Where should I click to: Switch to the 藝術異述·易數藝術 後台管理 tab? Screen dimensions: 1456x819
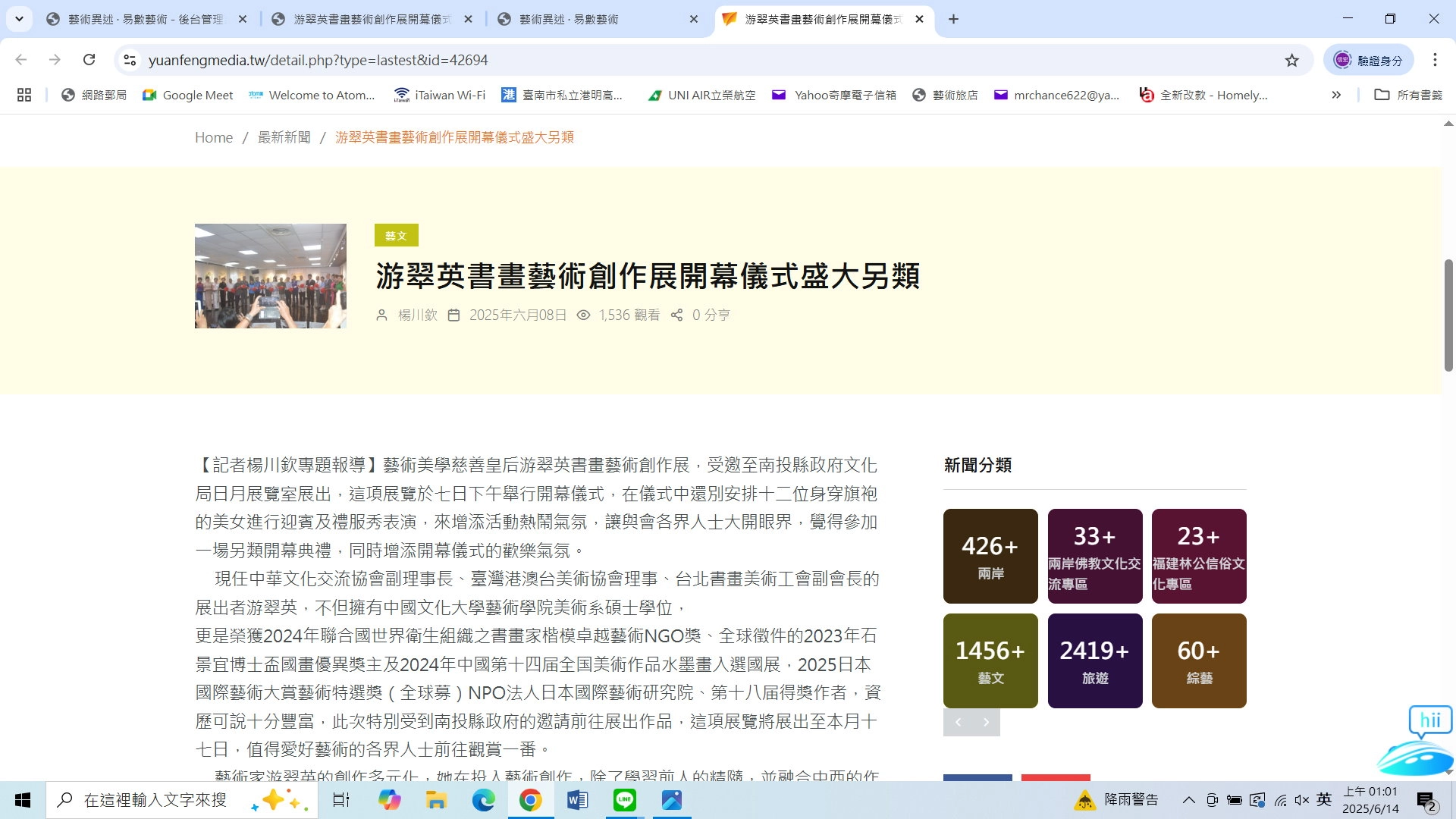(x=146, y=19)
